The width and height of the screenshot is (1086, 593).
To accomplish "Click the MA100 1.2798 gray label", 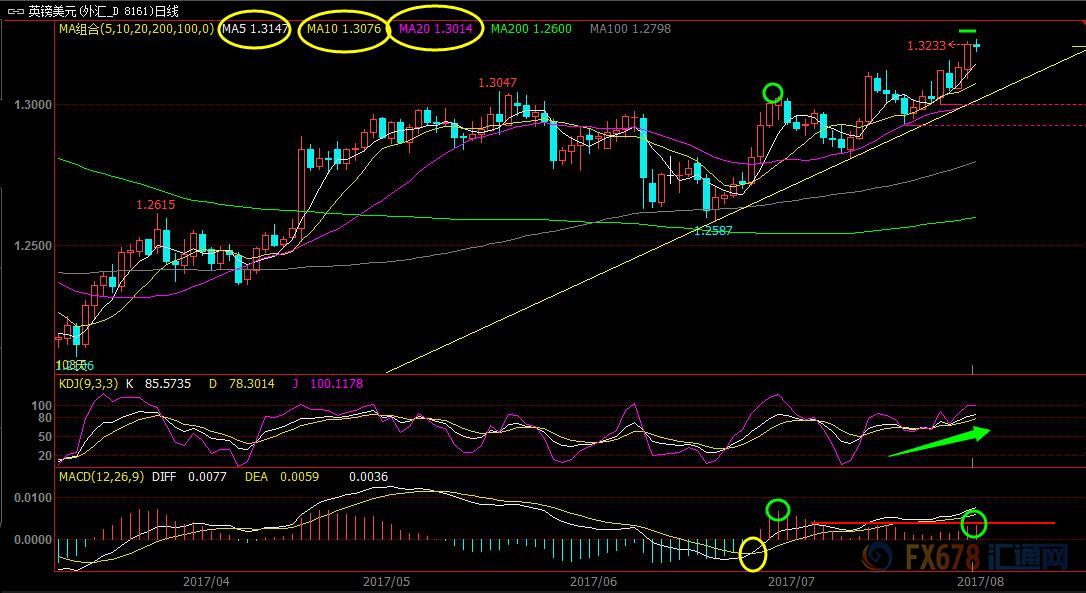I will 630,29.
